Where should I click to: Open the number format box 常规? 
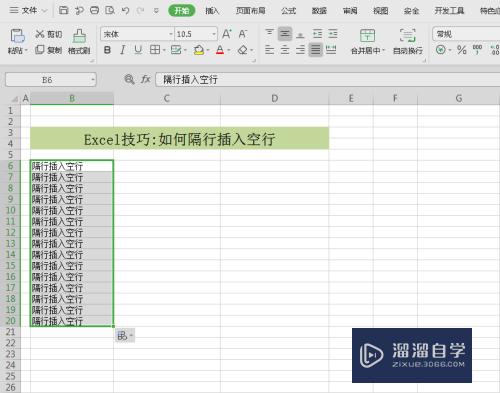(x=466, y=34)
